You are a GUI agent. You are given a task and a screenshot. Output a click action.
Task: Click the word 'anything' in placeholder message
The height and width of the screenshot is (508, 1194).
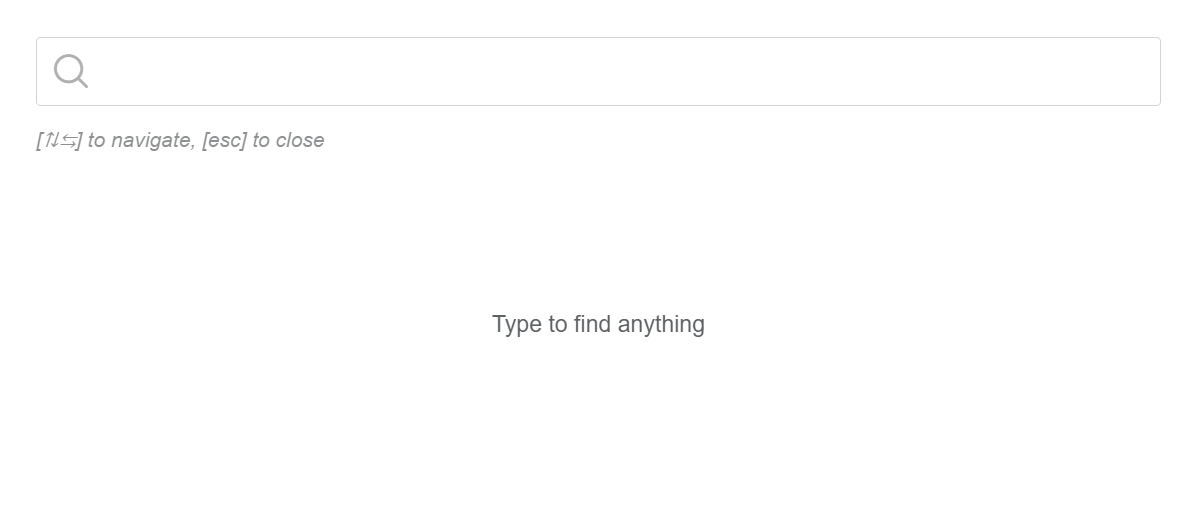click(x=661, y=324)
